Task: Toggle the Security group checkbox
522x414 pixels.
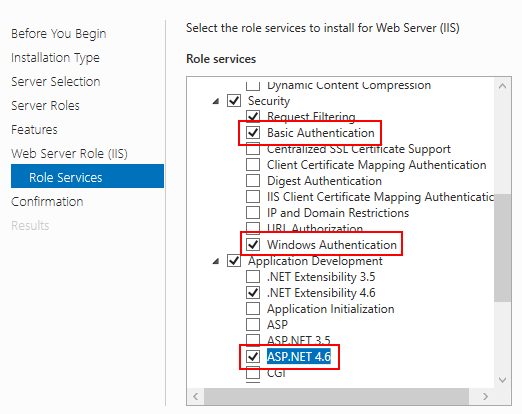Action: (x=234, y=101)
